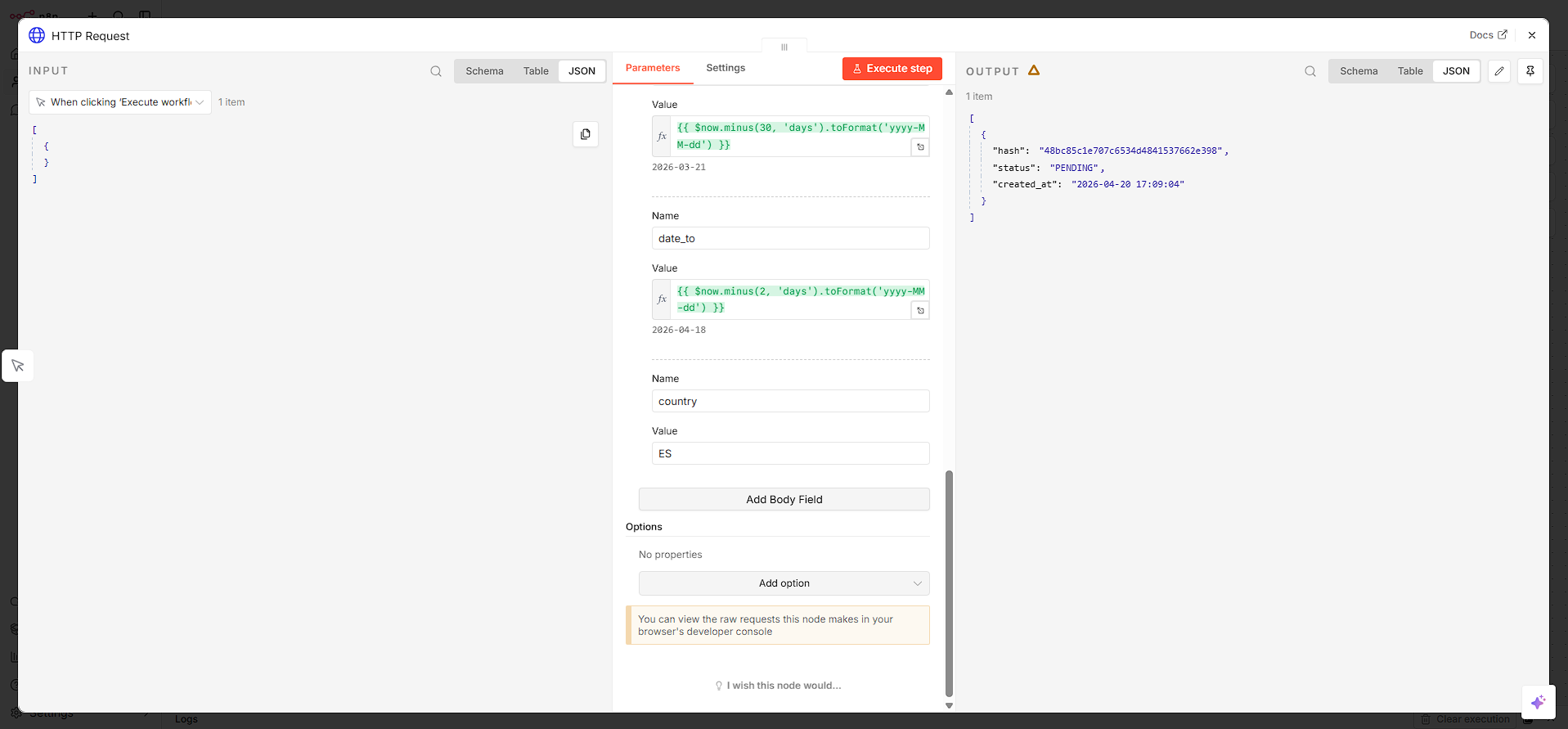1568x729 pixels.
Task: Click the output warning triangle icon
Action: [1034, 70]
